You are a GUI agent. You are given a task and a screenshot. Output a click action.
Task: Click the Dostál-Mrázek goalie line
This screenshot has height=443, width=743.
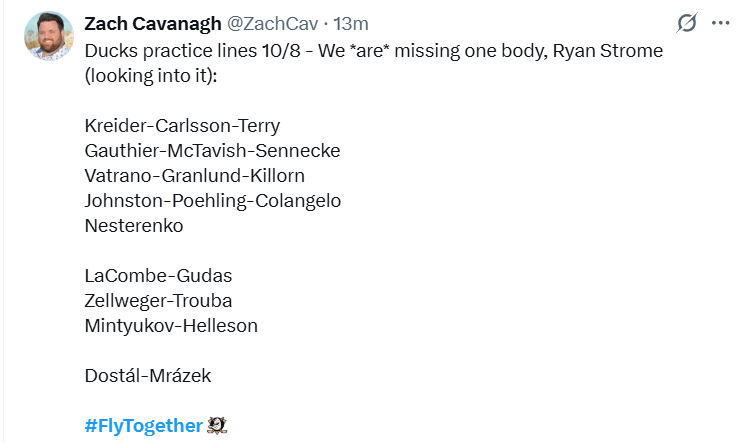click(148, 375)
